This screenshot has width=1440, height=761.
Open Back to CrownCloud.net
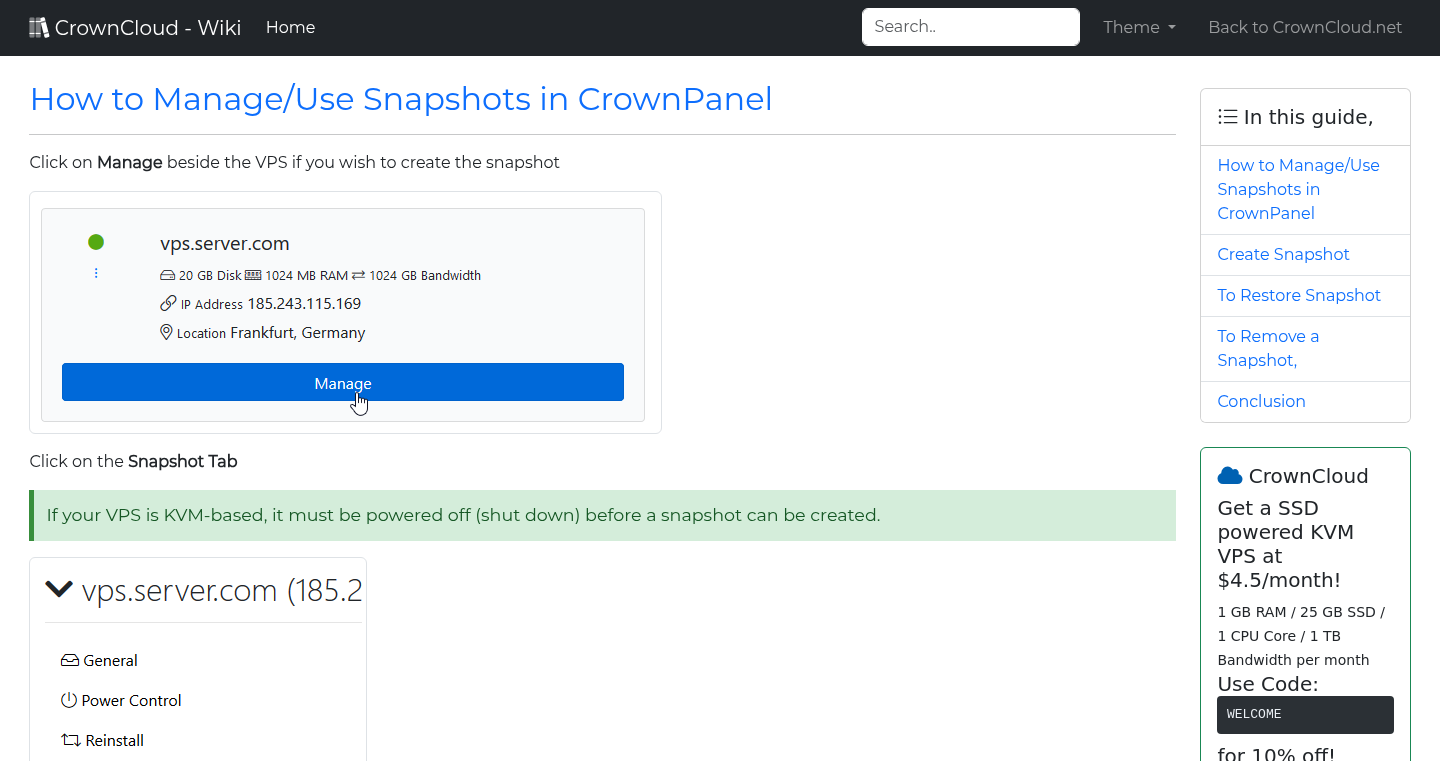[x=1305, y=27]
